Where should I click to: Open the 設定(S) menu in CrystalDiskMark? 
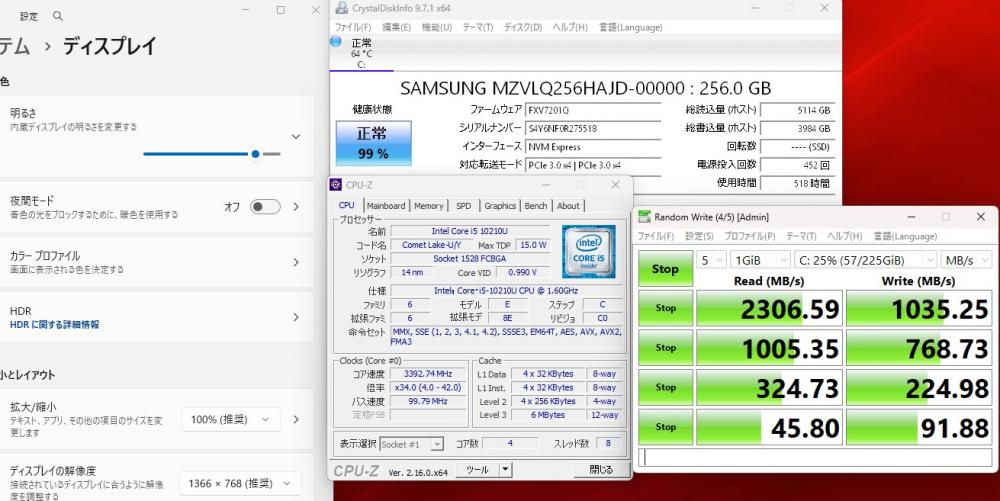699,236
